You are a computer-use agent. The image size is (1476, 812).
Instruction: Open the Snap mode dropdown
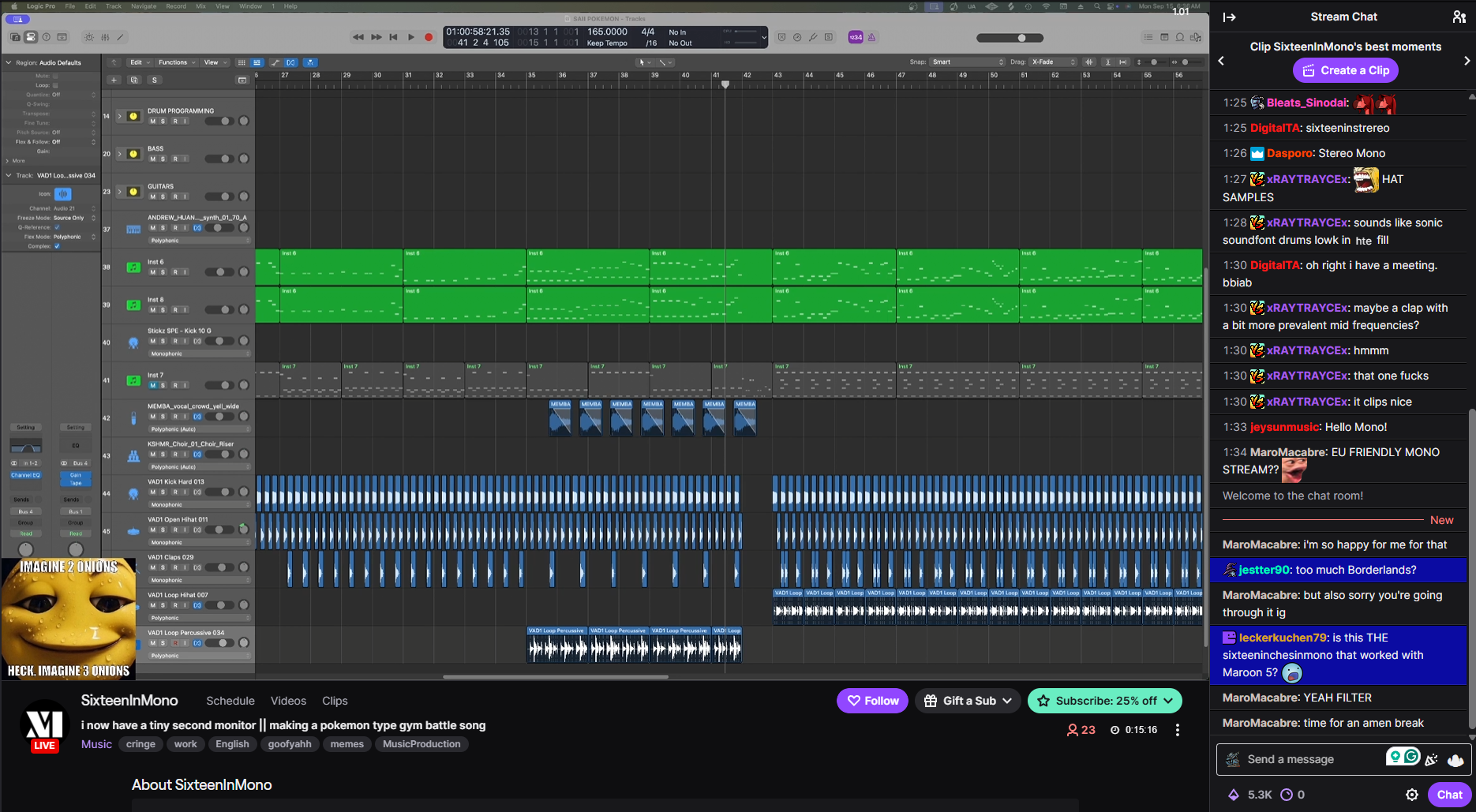click(968, 62)
